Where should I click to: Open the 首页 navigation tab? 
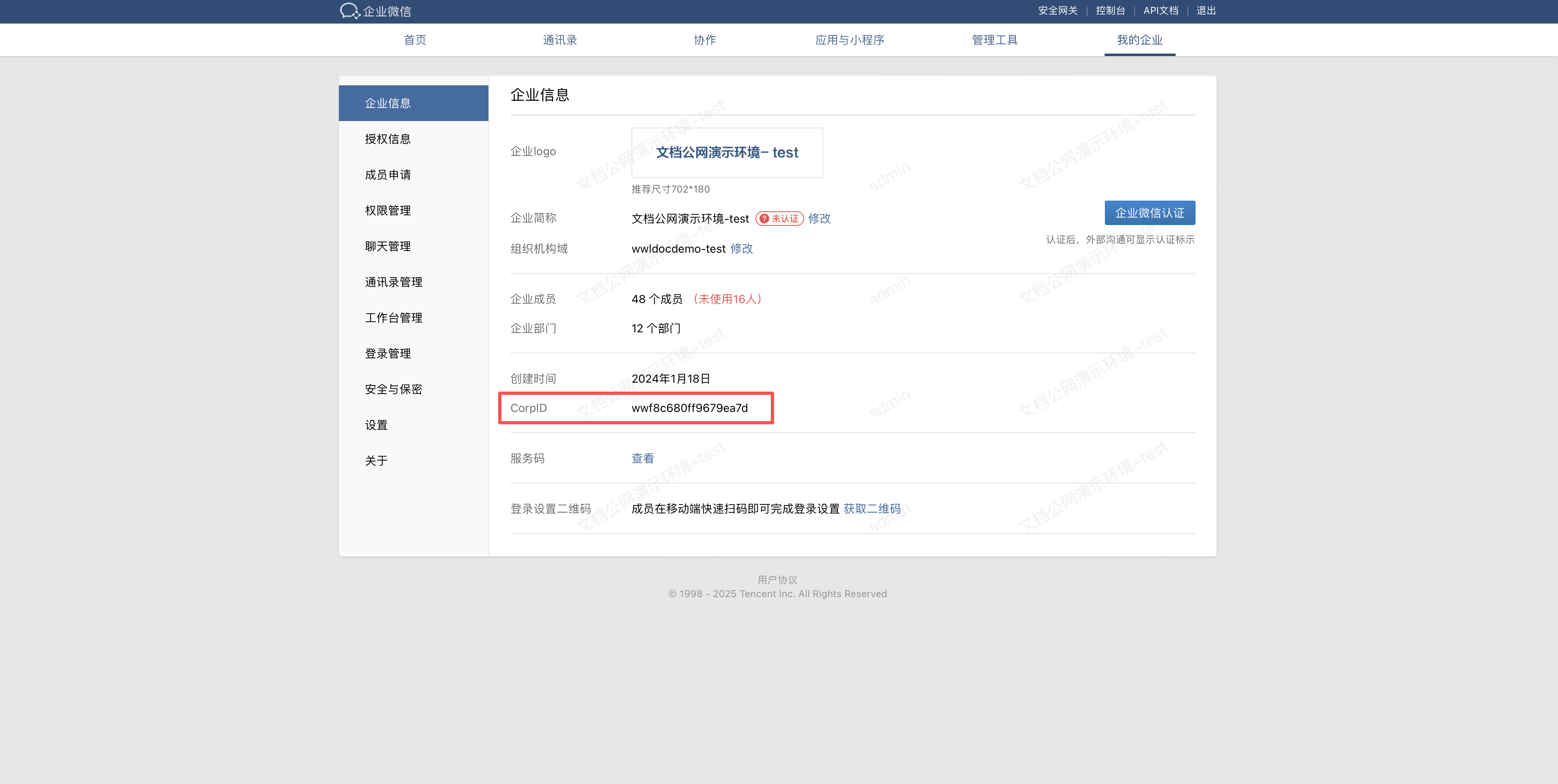pos(415,40)
